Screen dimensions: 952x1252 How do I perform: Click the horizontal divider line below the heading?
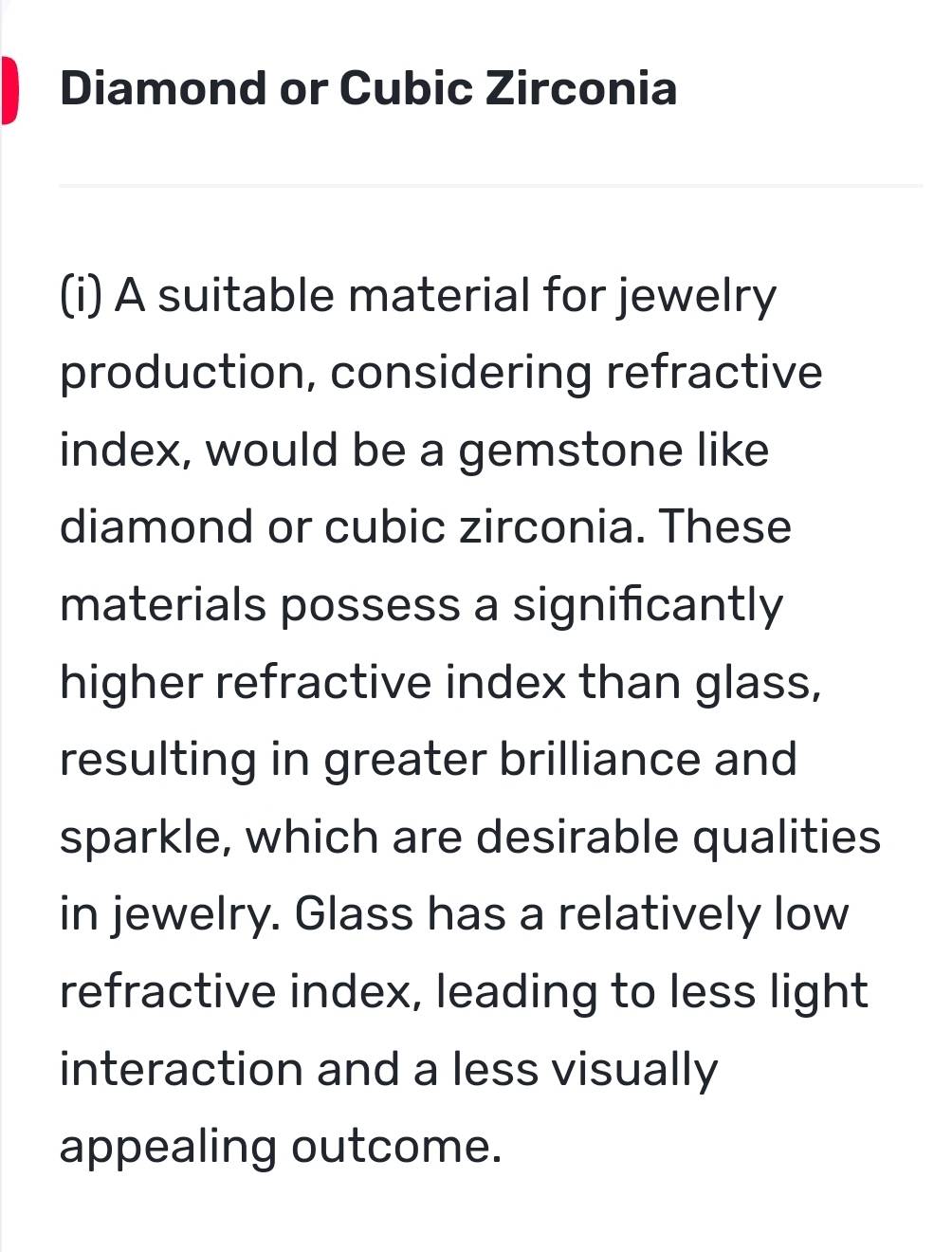coord(489,186)
